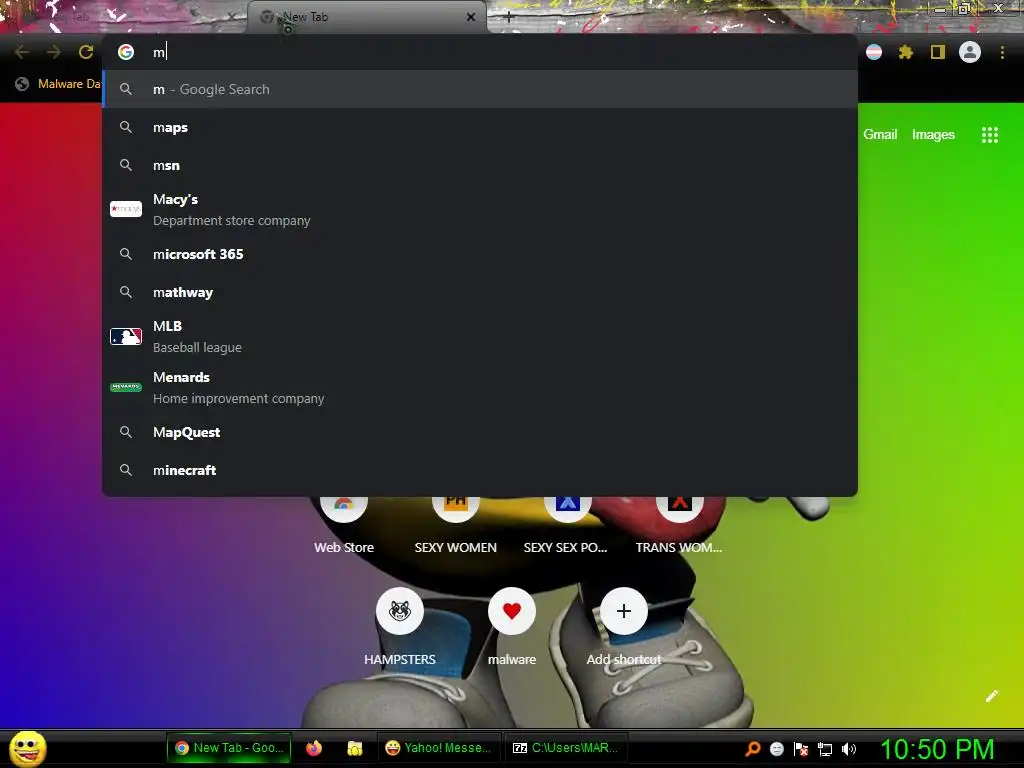Switch to the active New Tab tab

tap(367, 17)
